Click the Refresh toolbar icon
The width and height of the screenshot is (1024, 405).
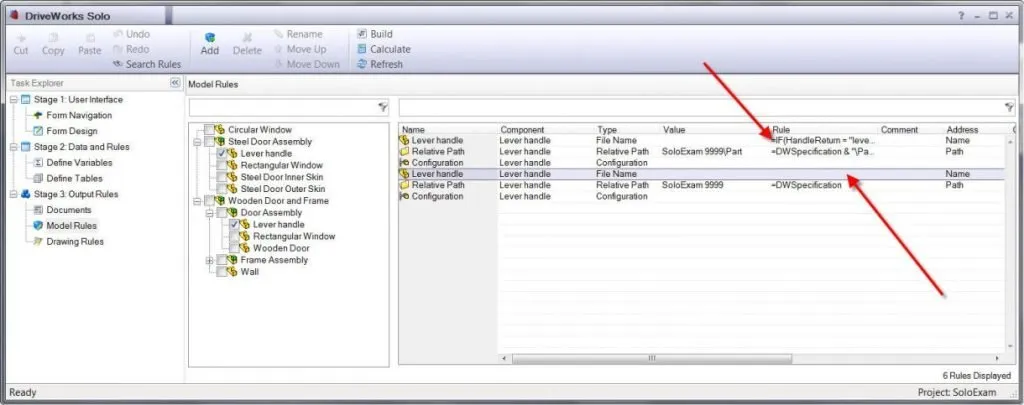[362, 64]
